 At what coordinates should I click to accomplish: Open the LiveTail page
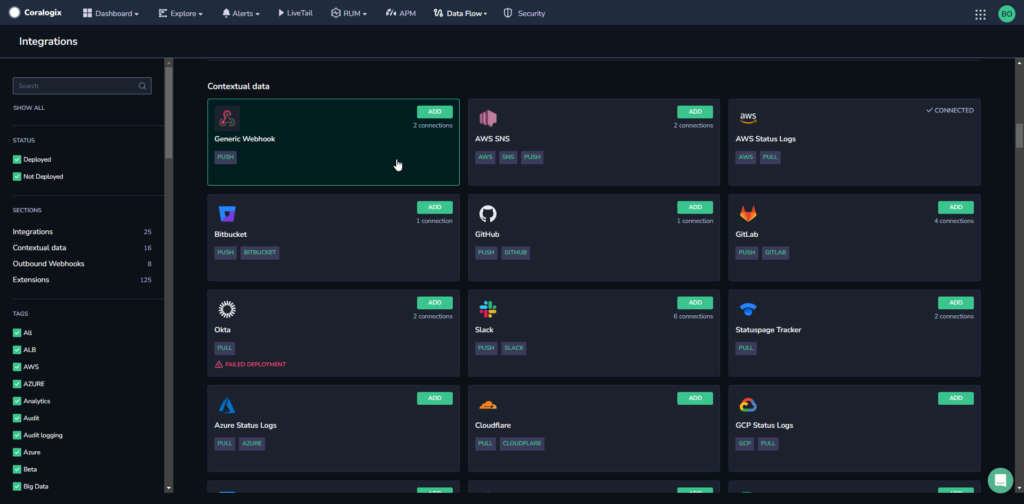[x=295, y=13]
